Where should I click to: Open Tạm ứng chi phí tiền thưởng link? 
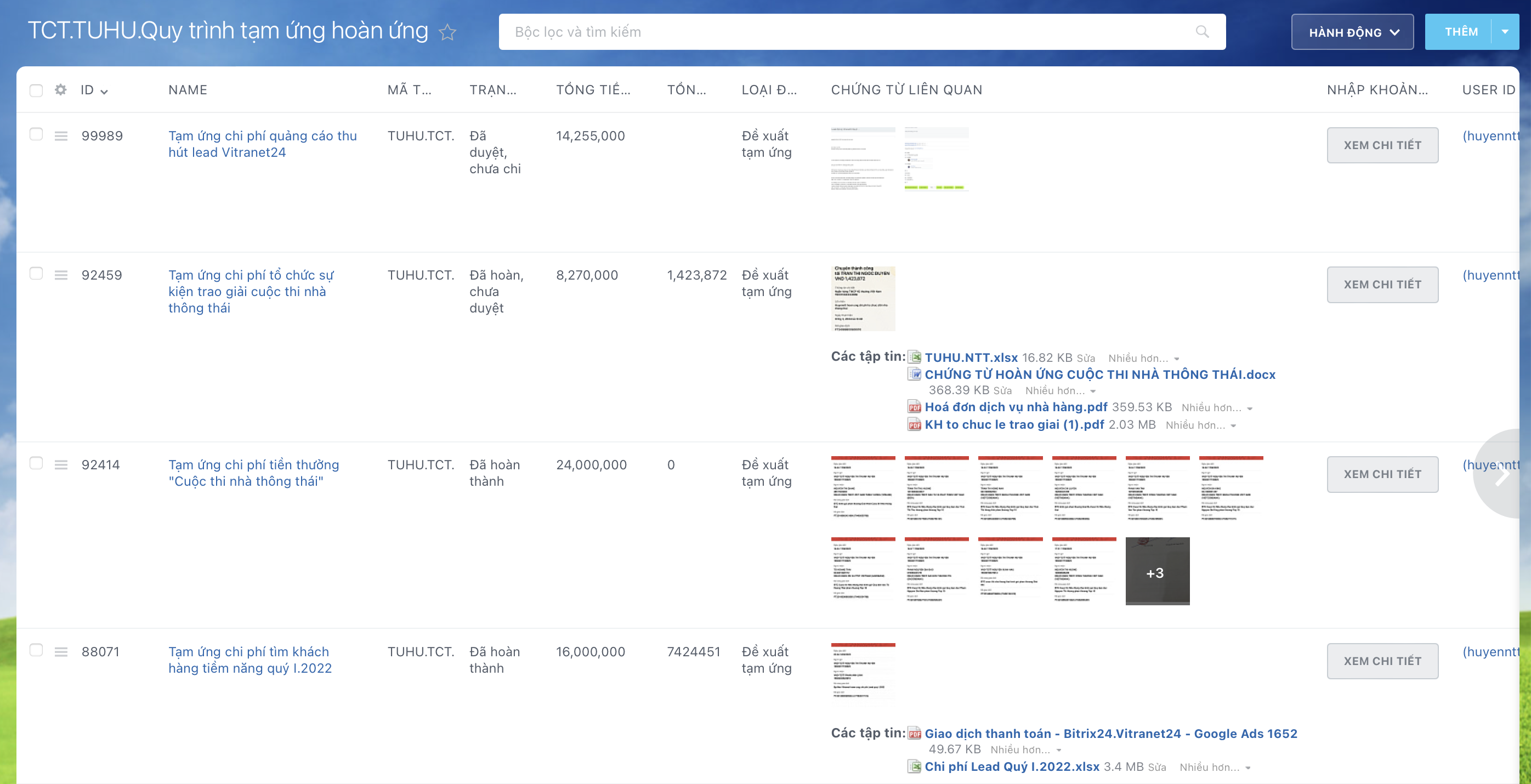(253, 473)
